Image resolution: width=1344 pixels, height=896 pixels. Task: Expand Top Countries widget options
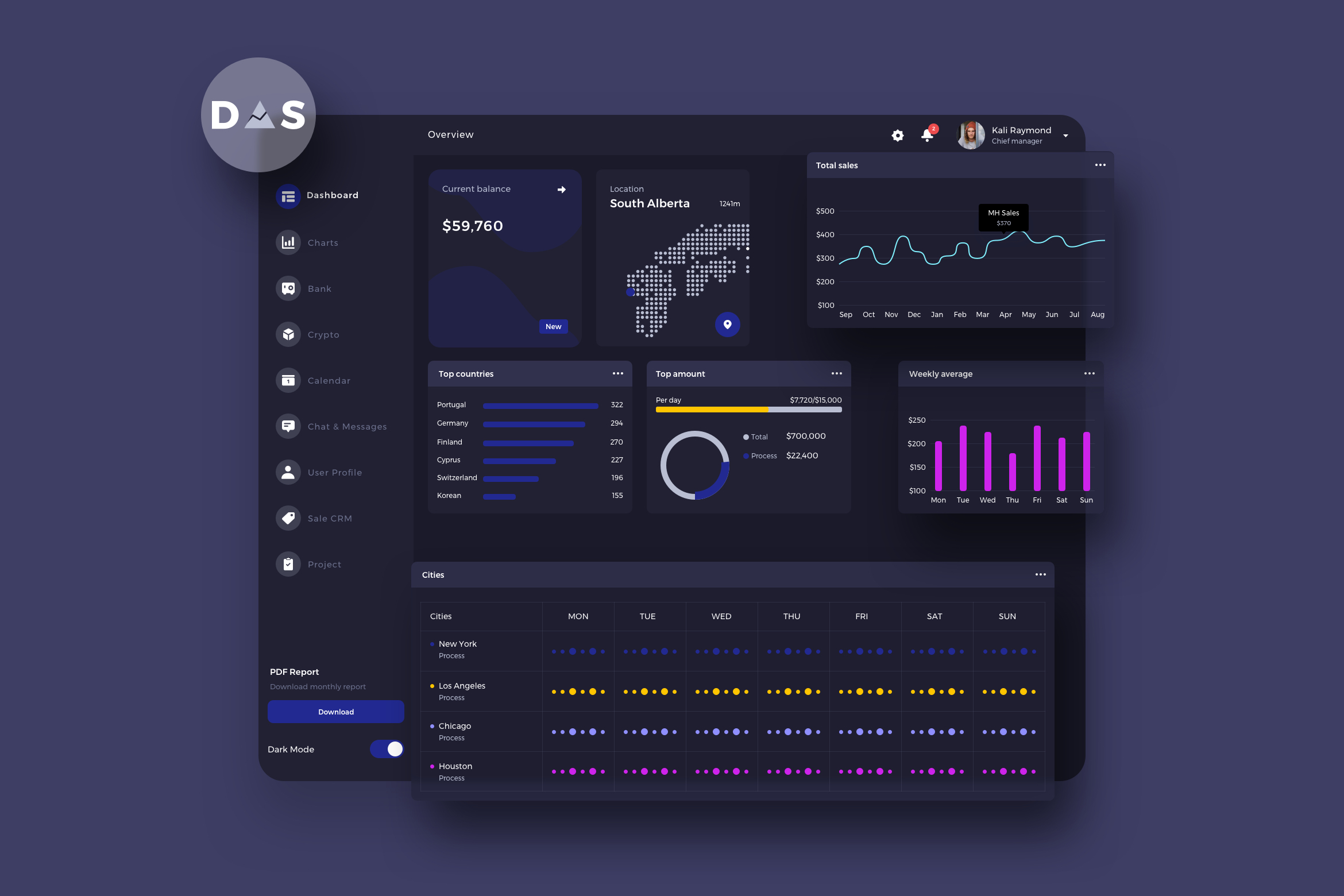[618, 374]
